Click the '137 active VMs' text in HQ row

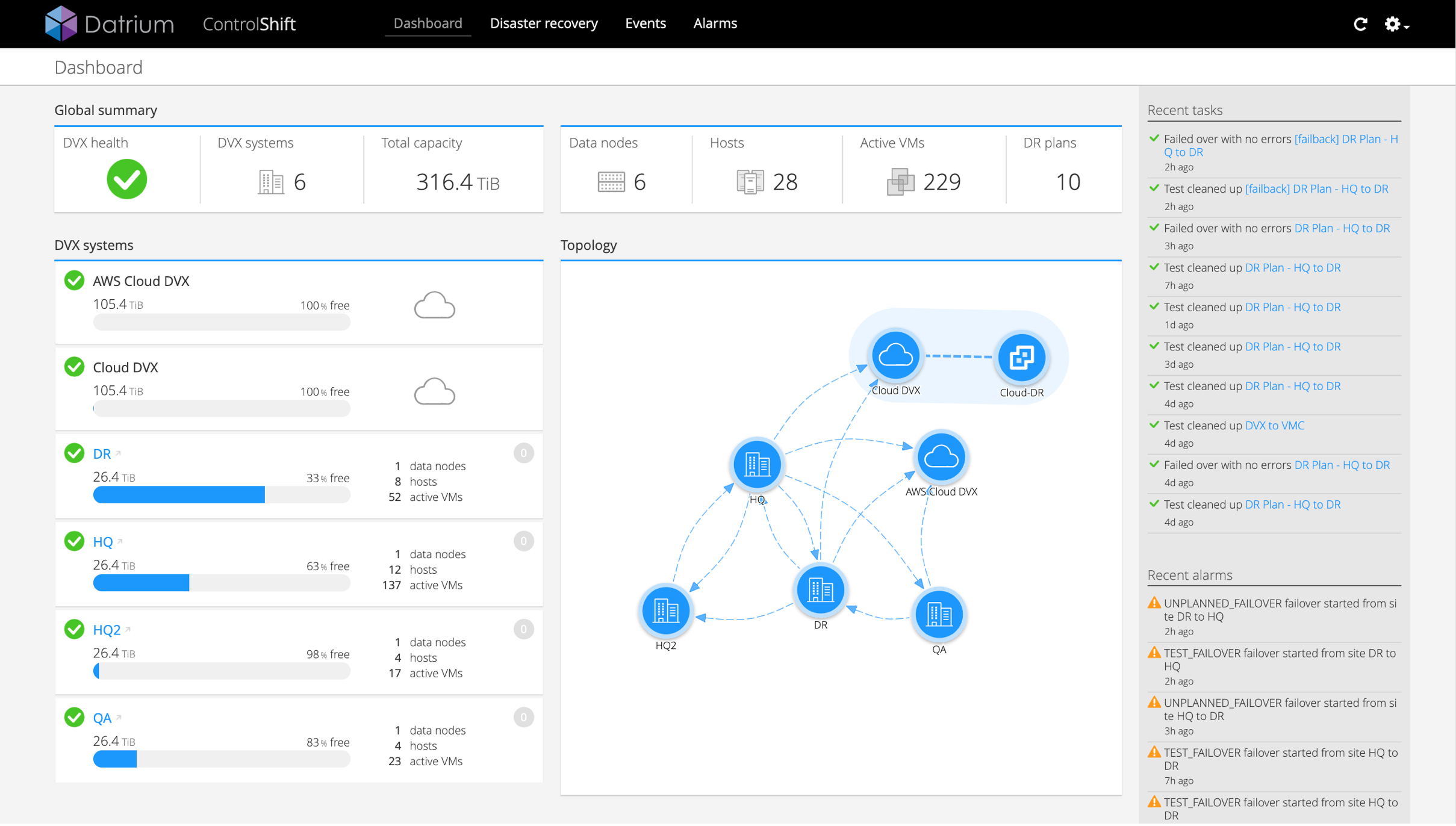point(422,585)
